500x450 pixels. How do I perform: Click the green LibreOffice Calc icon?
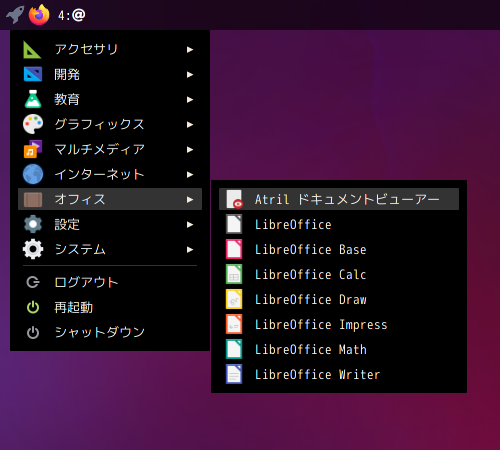(234, 274)
